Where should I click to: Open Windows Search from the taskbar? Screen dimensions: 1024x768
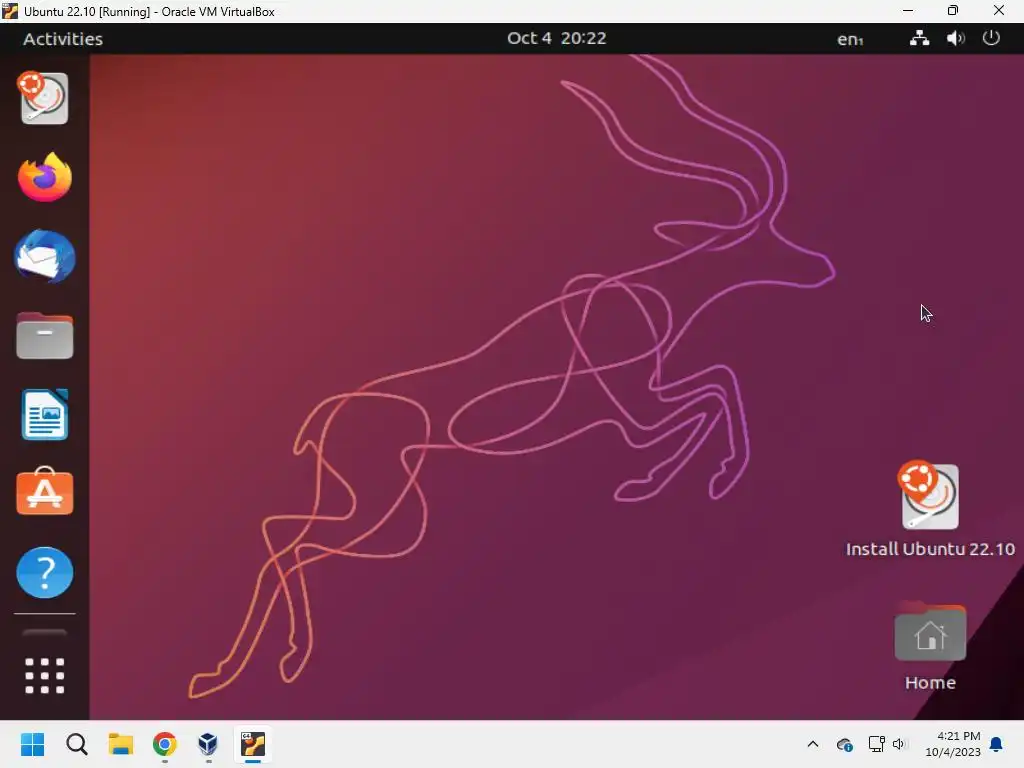(x=76, y=744)
